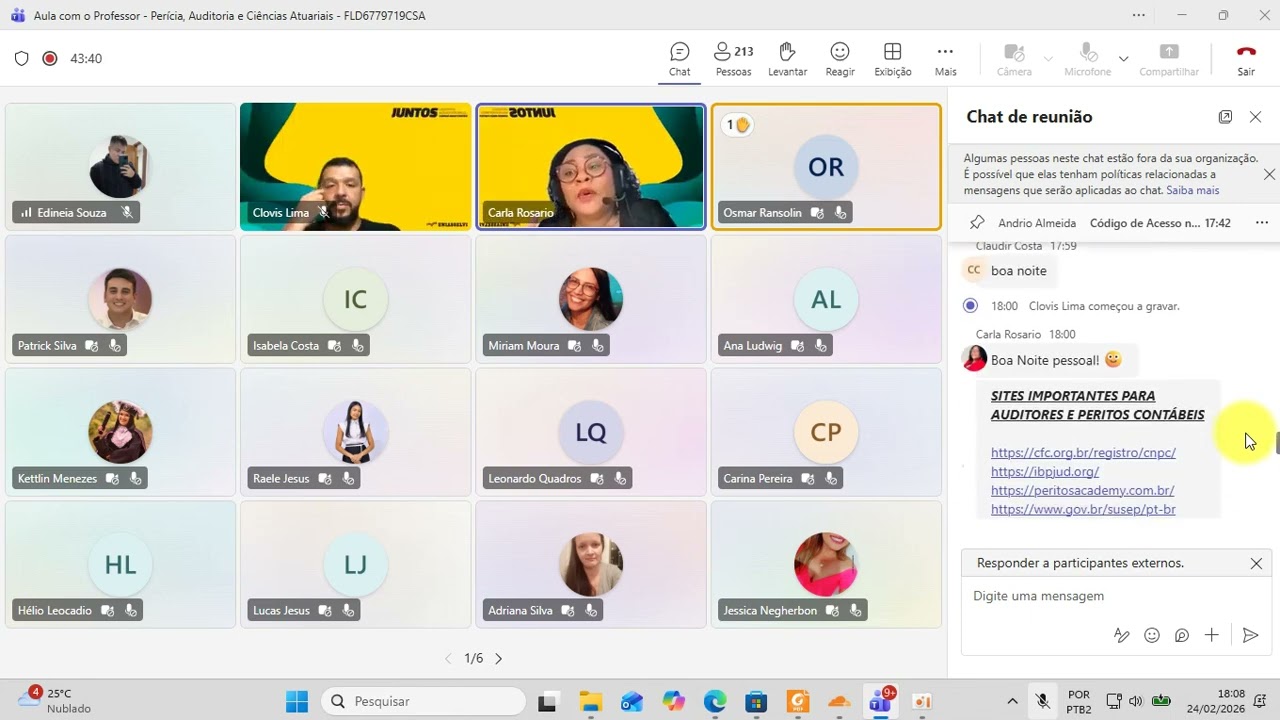Open Copilot from taskbar
Image resolution: width=1280 pixels, height=720 pixels.
click(x=673, y=701)
